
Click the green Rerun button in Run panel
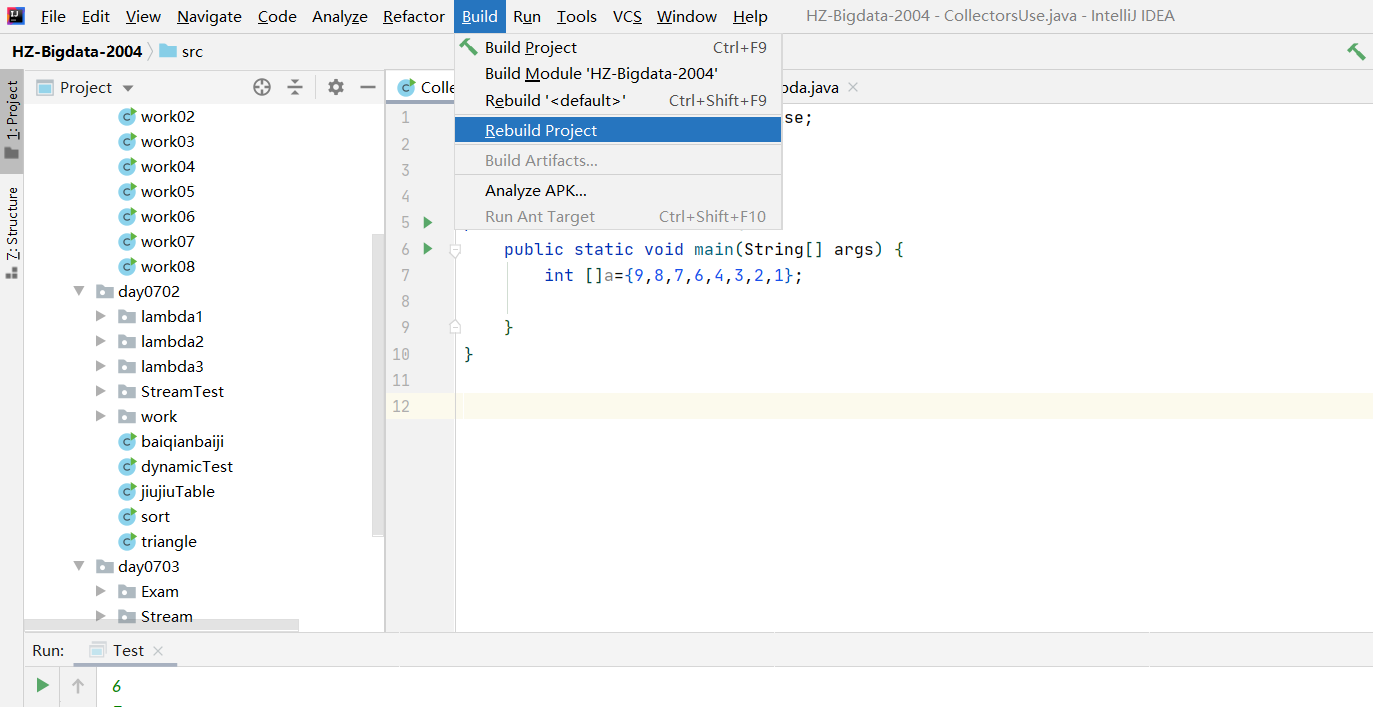[42, 685]
